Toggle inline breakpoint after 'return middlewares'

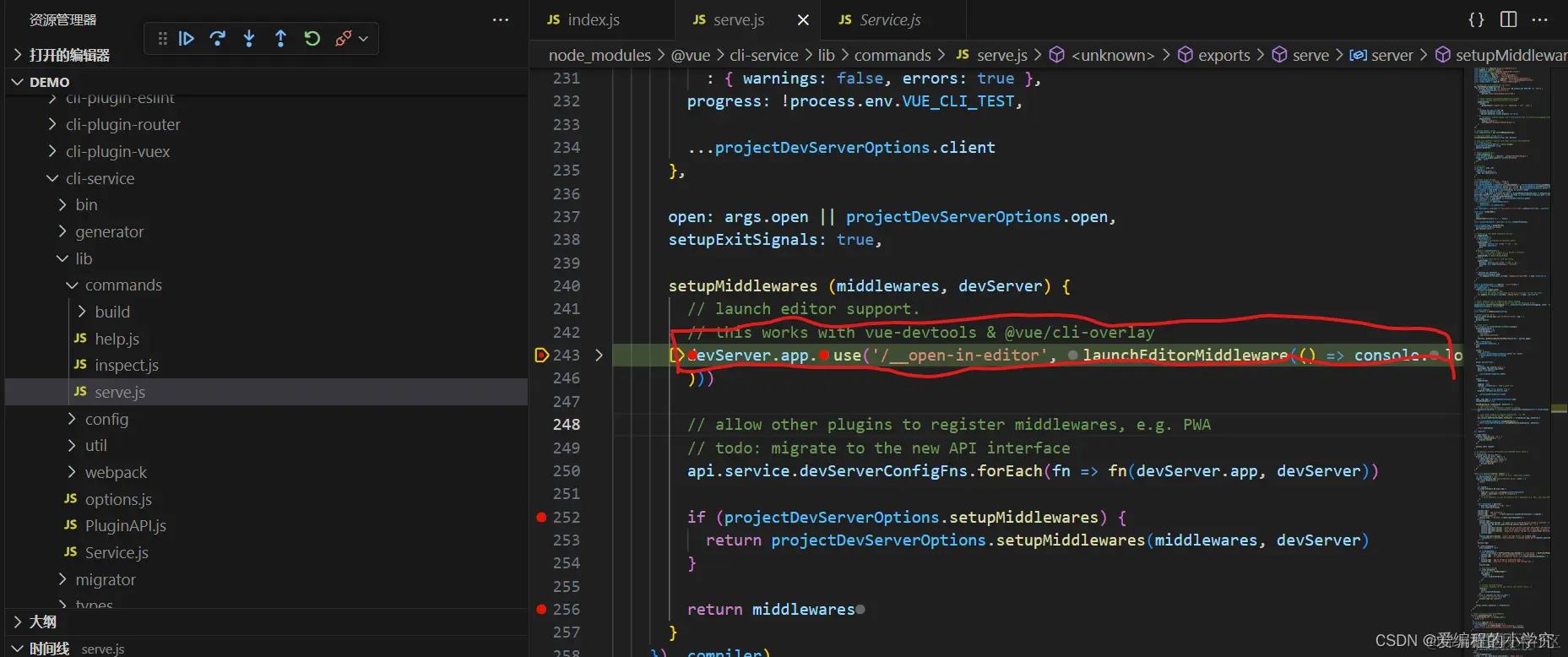[x=860, y=609]
